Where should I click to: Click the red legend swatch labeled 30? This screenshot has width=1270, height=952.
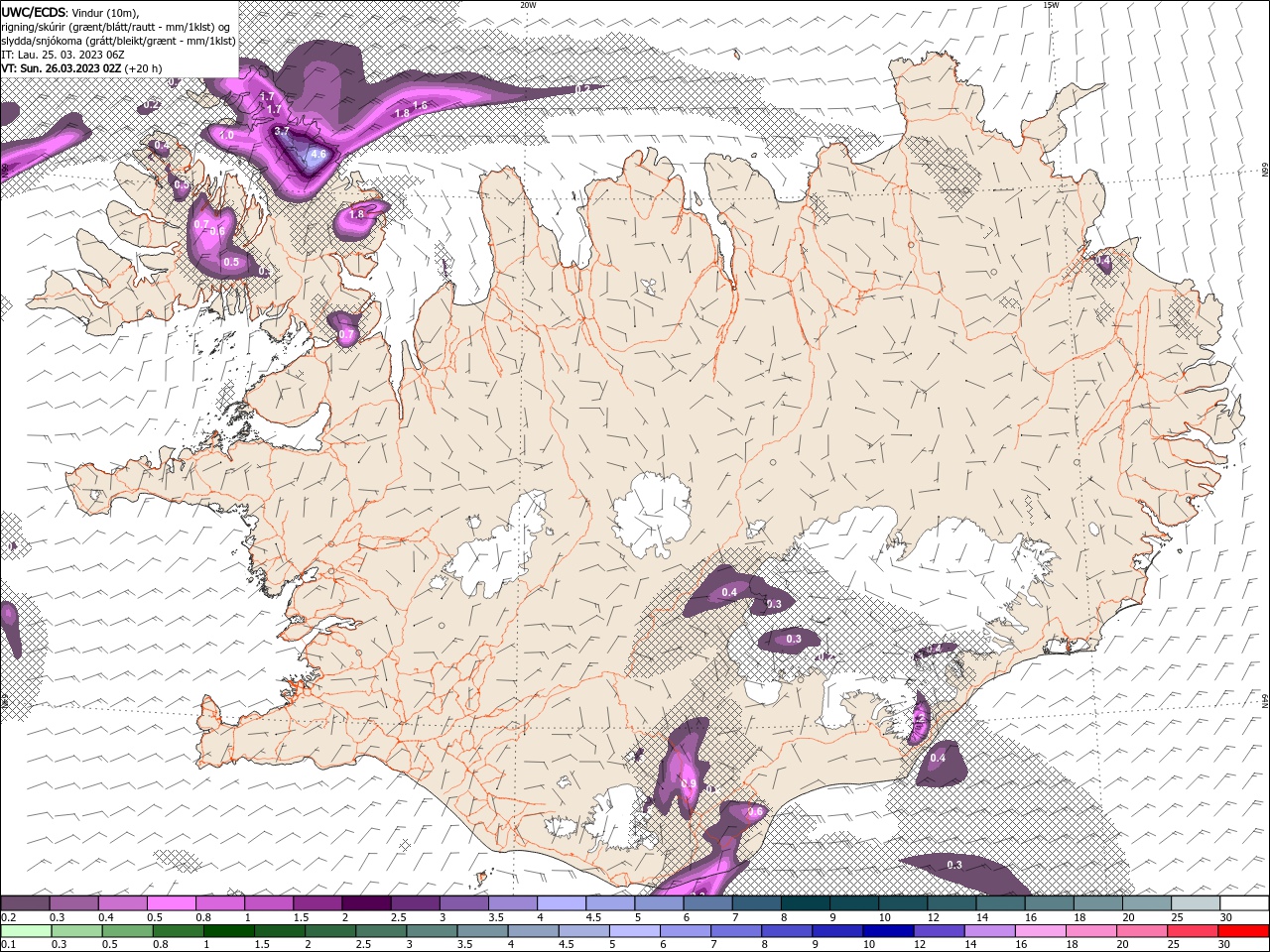click(1243, 931)
